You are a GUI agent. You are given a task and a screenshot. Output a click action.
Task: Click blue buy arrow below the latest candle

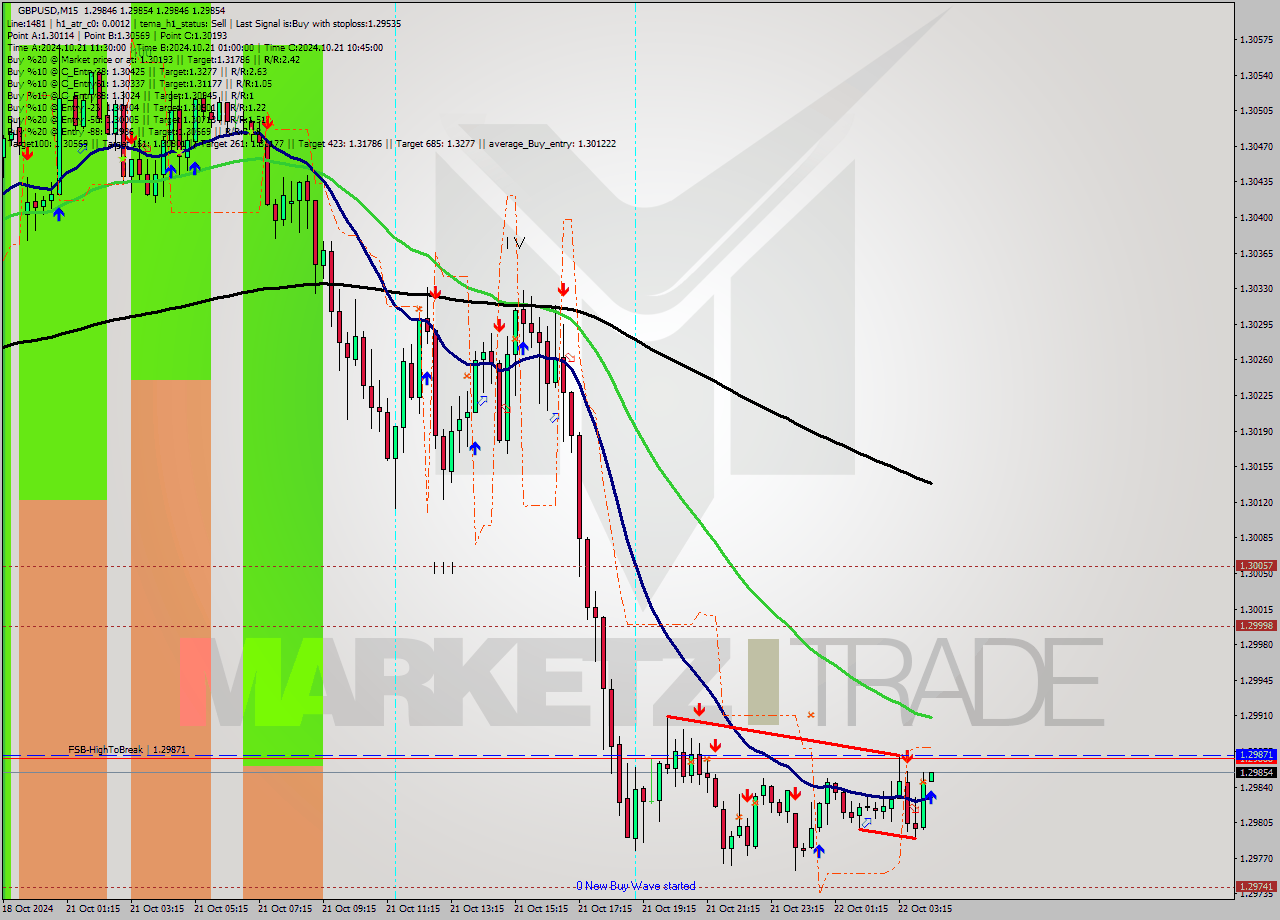(931, 797)
